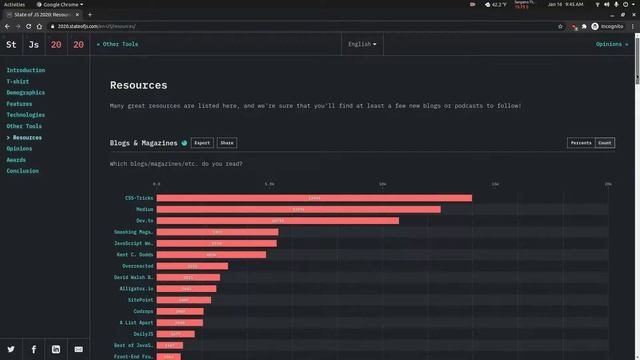Click the Medium red bar
Viewport: 640px width, 360px height.
point(299,209)
